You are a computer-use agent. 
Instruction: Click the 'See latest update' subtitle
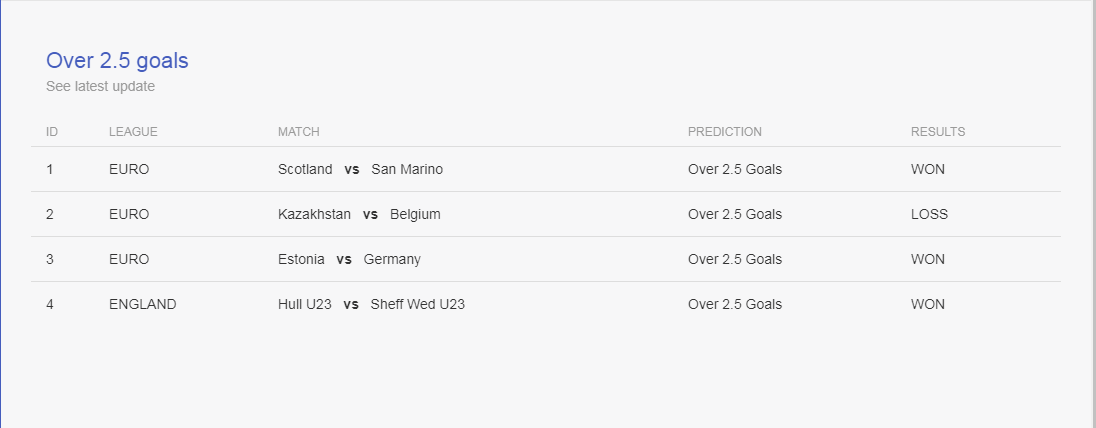click(x=101, y=87)
